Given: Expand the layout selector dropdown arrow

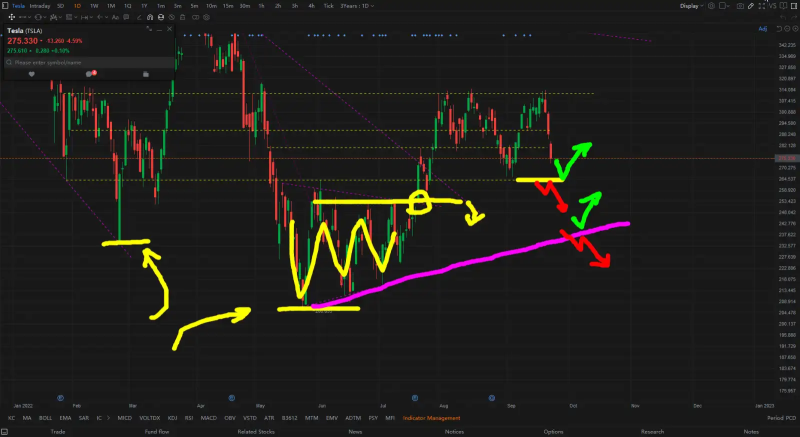Looking at the screenshot, I should click(729, 6).
